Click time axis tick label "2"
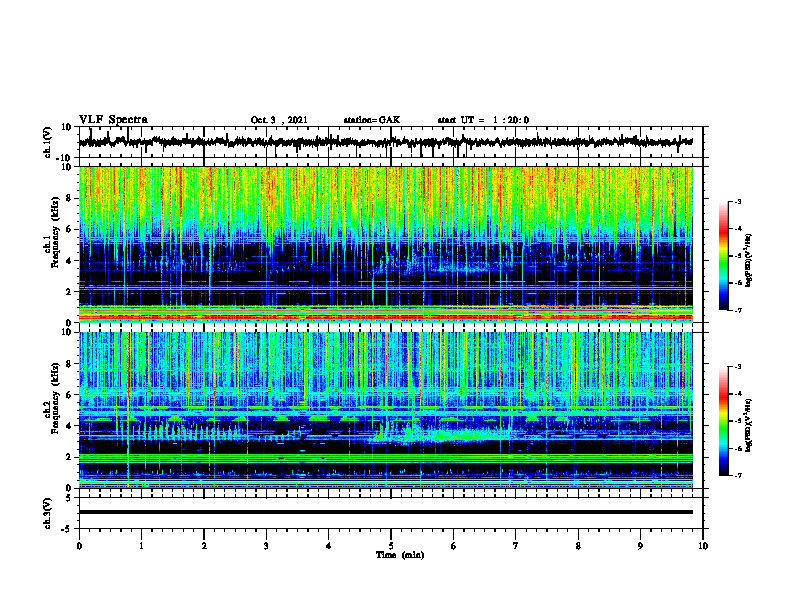The width and height of the screenshot is (792, 612). tap(204, 546)
